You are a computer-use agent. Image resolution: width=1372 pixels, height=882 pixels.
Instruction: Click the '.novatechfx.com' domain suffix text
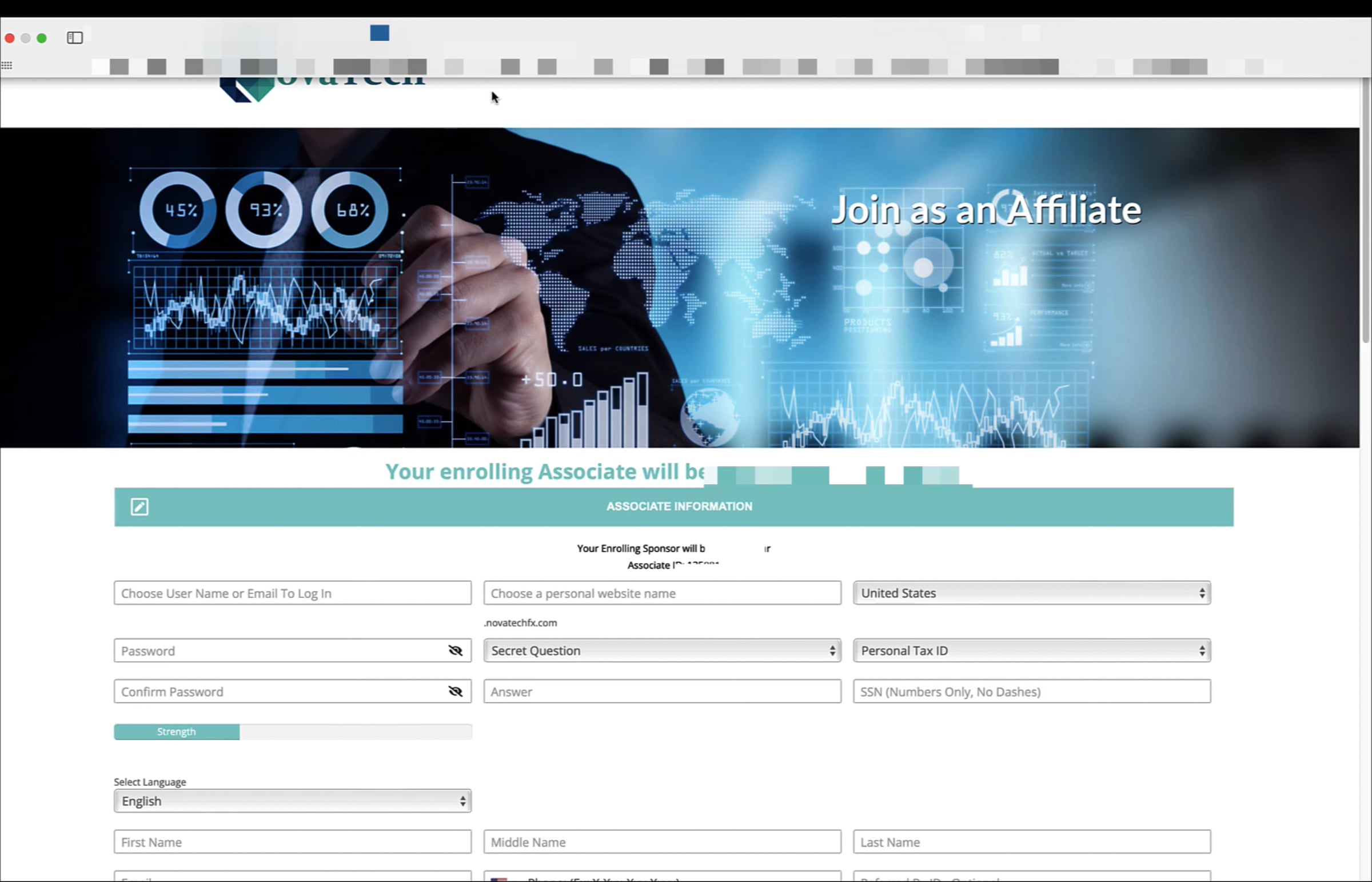[x=521, y=622]
